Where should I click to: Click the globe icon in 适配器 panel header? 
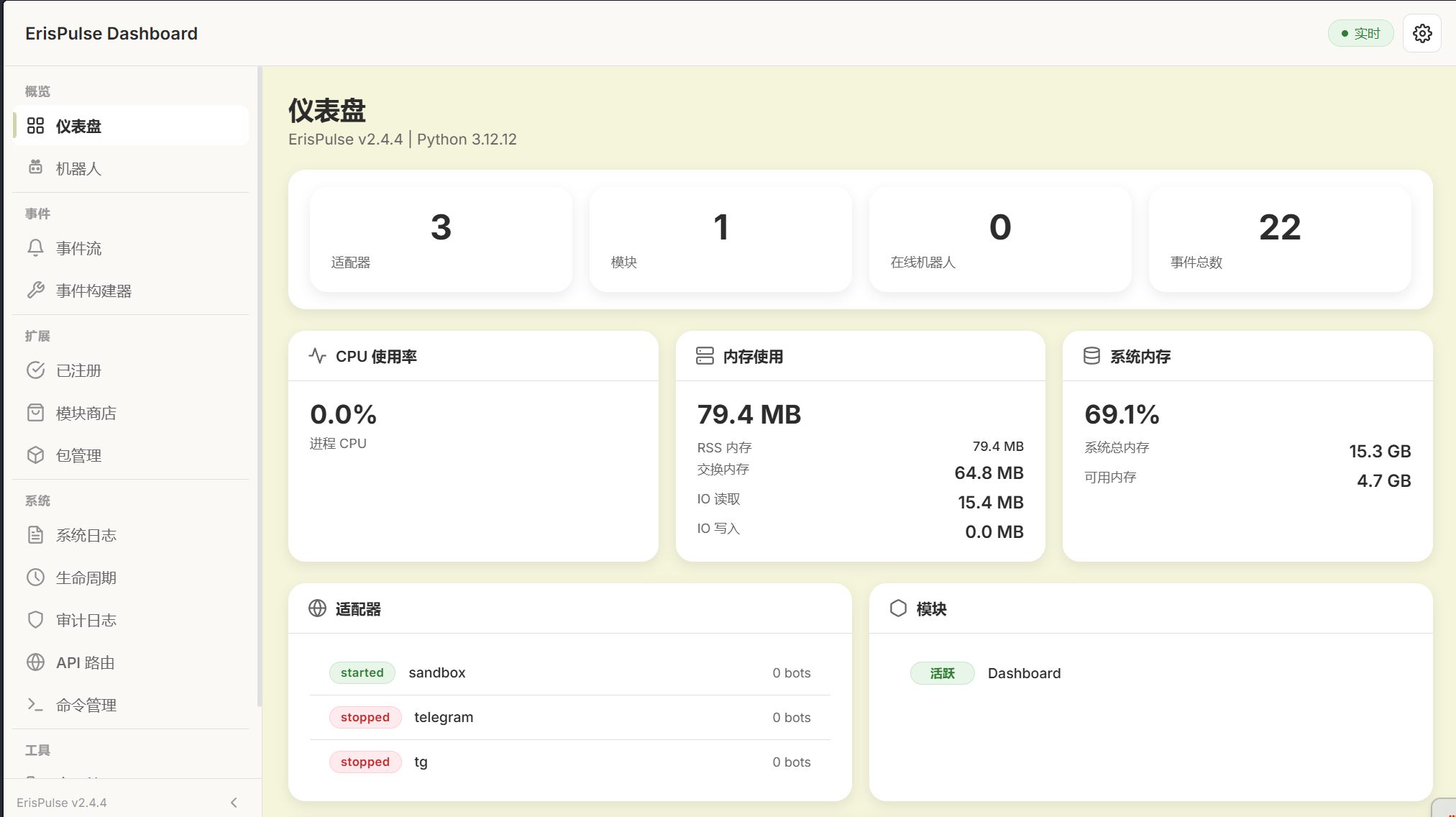pyautogui.click(x=318, y=608)
